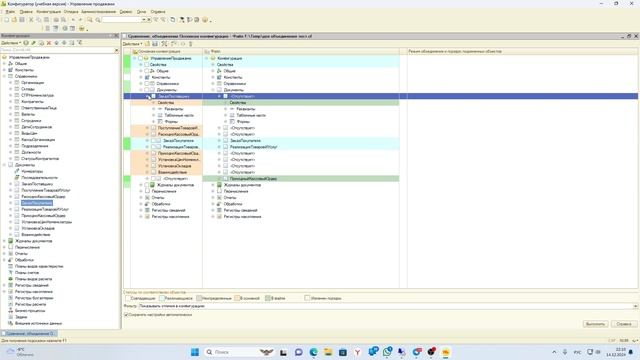Click the Move up arrow in Configuration panel toolbar

point(57,43)
